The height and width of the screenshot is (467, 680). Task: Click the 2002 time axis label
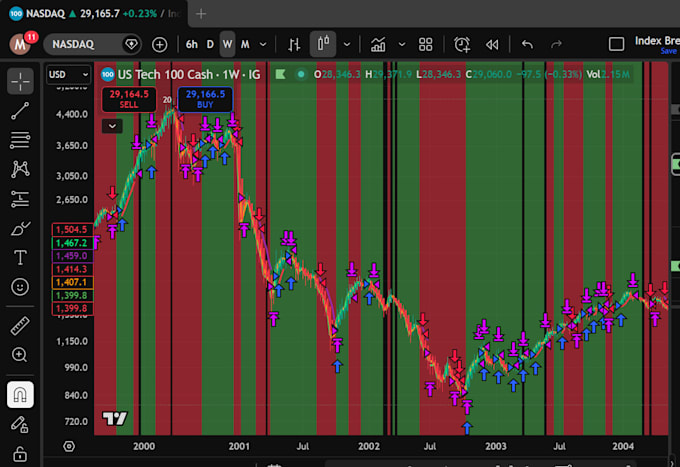pos(369,446)
